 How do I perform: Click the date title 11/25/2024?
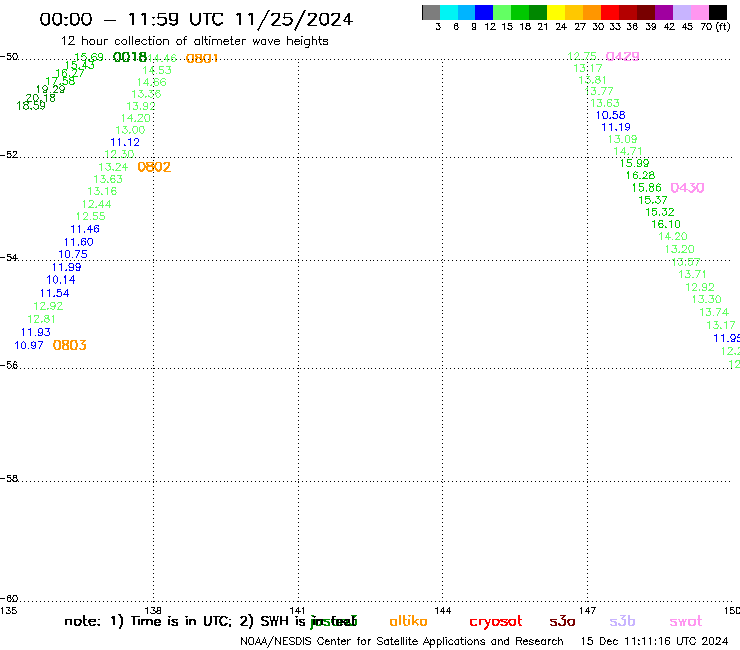click(x=294, y=19)
